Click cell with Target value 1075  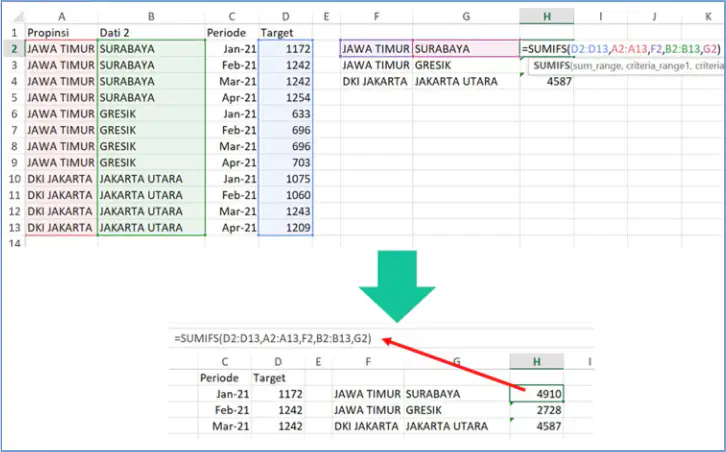[286, 179]
